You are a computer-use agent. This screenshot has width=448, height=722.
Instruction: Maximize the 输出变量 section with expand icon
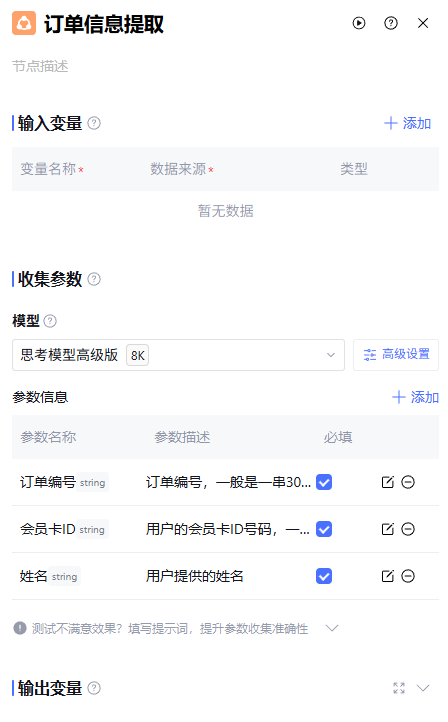(399, 688)
